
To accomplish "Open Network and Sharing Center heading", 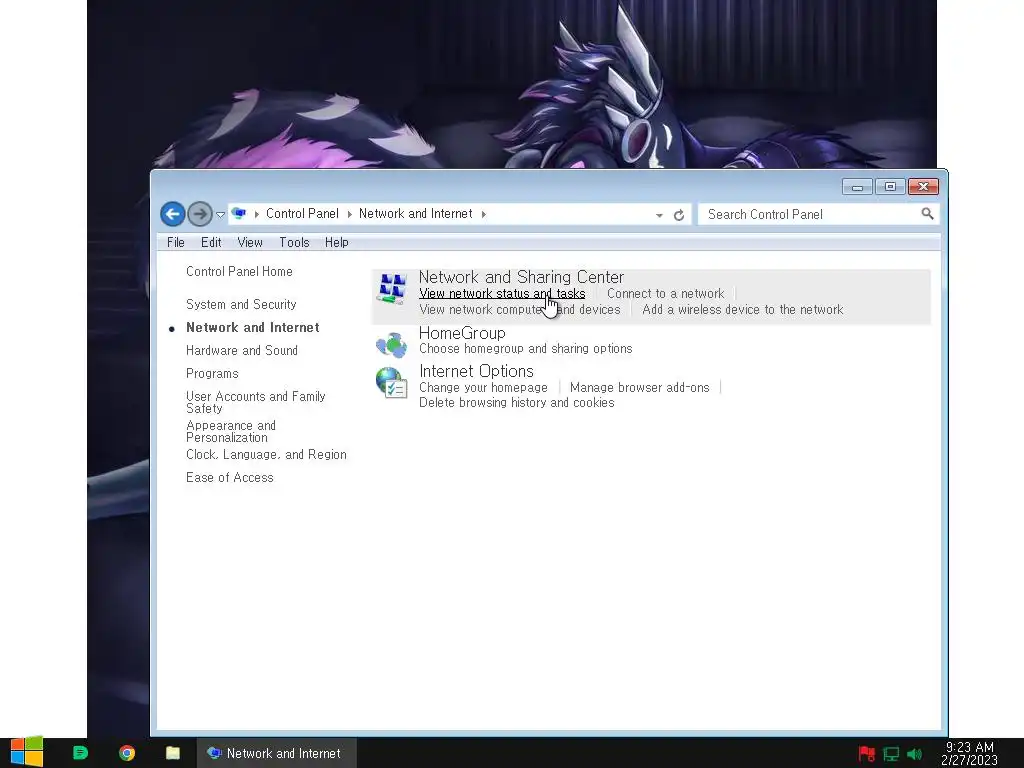I will tap(521, 277).
